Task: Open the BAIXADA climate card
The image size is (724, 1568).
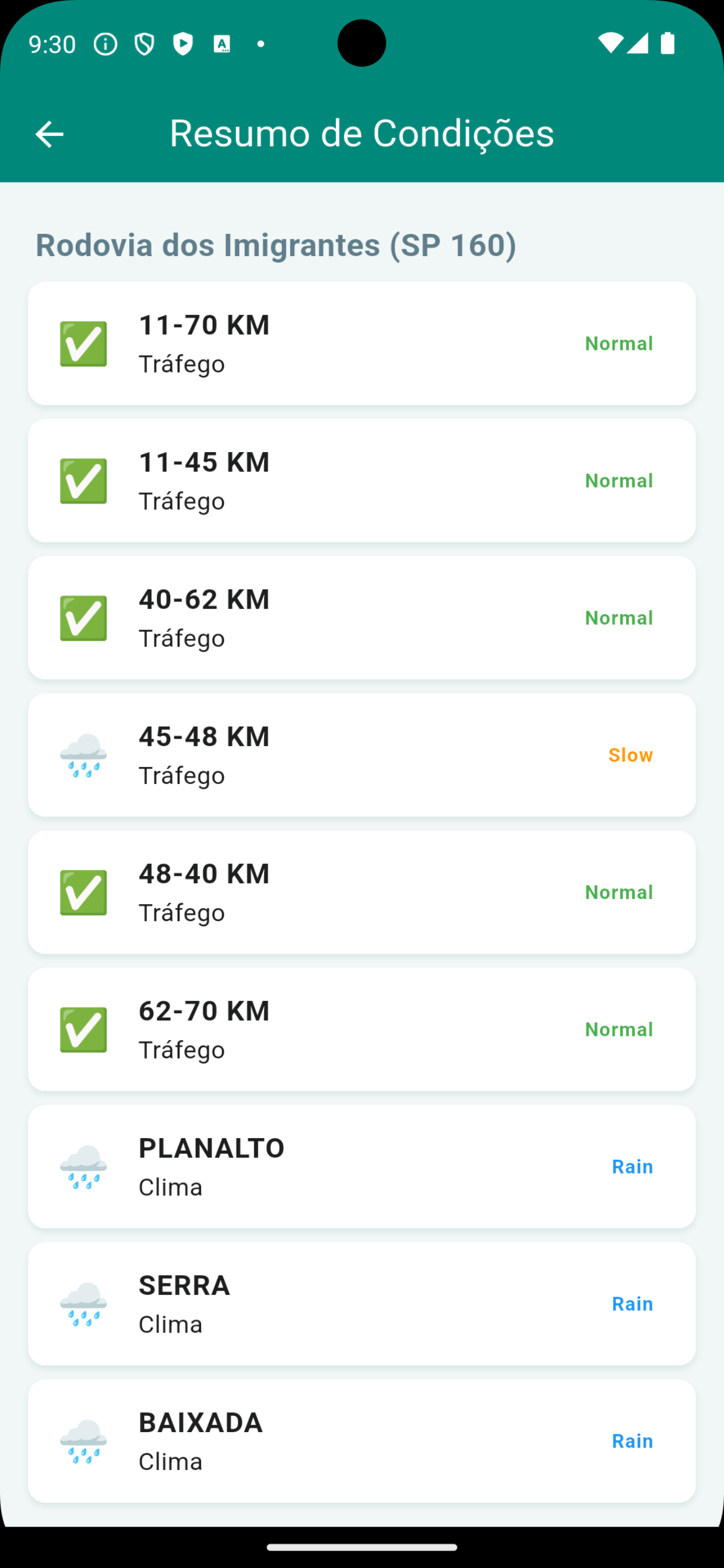Action: pyautogui.click(x=361, y=1441)
